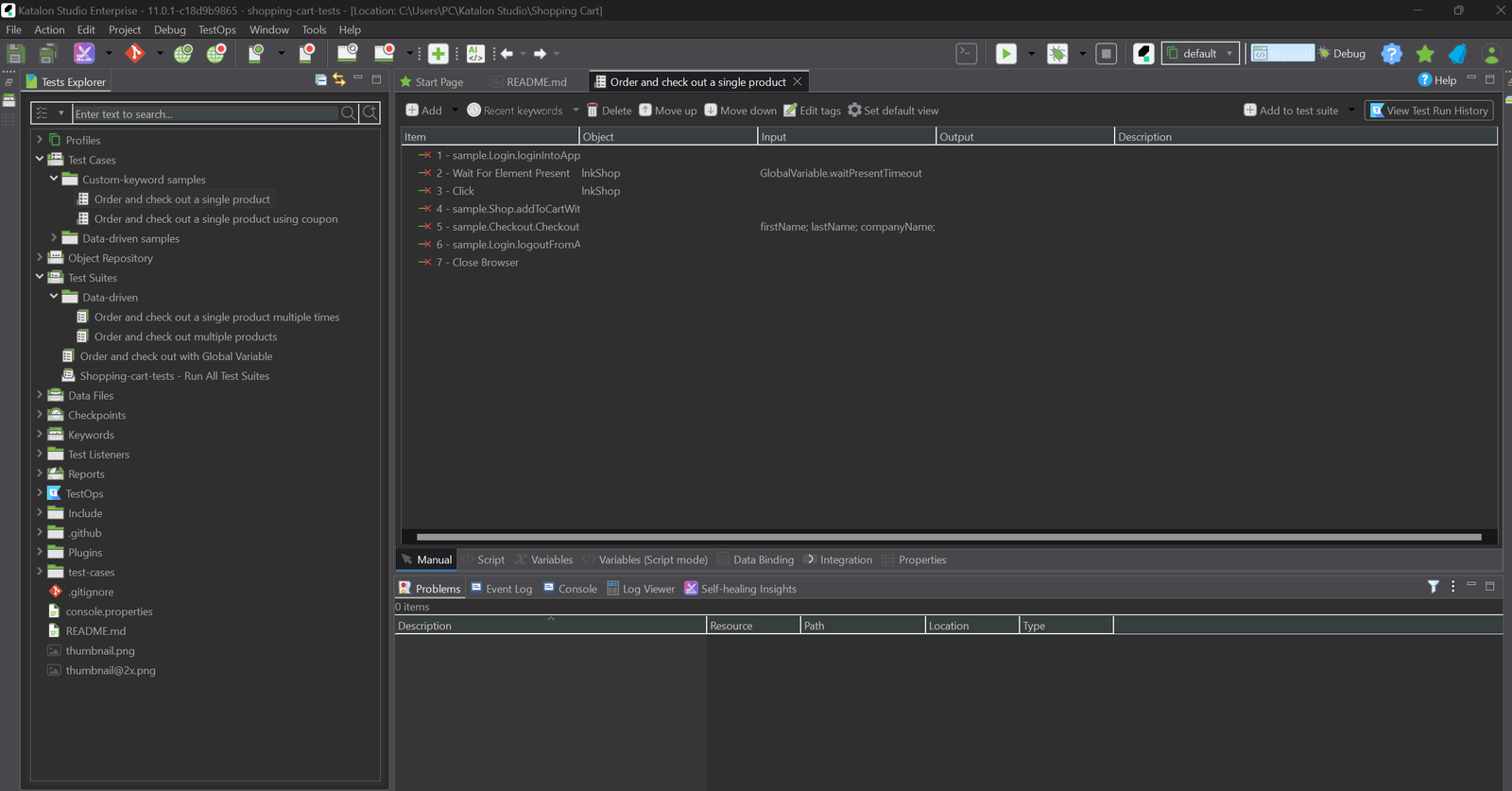Open dropdown arrow next to Debug bug button
The height and width of the screenshot is (791, 1512).
(x=1082, y=54)
